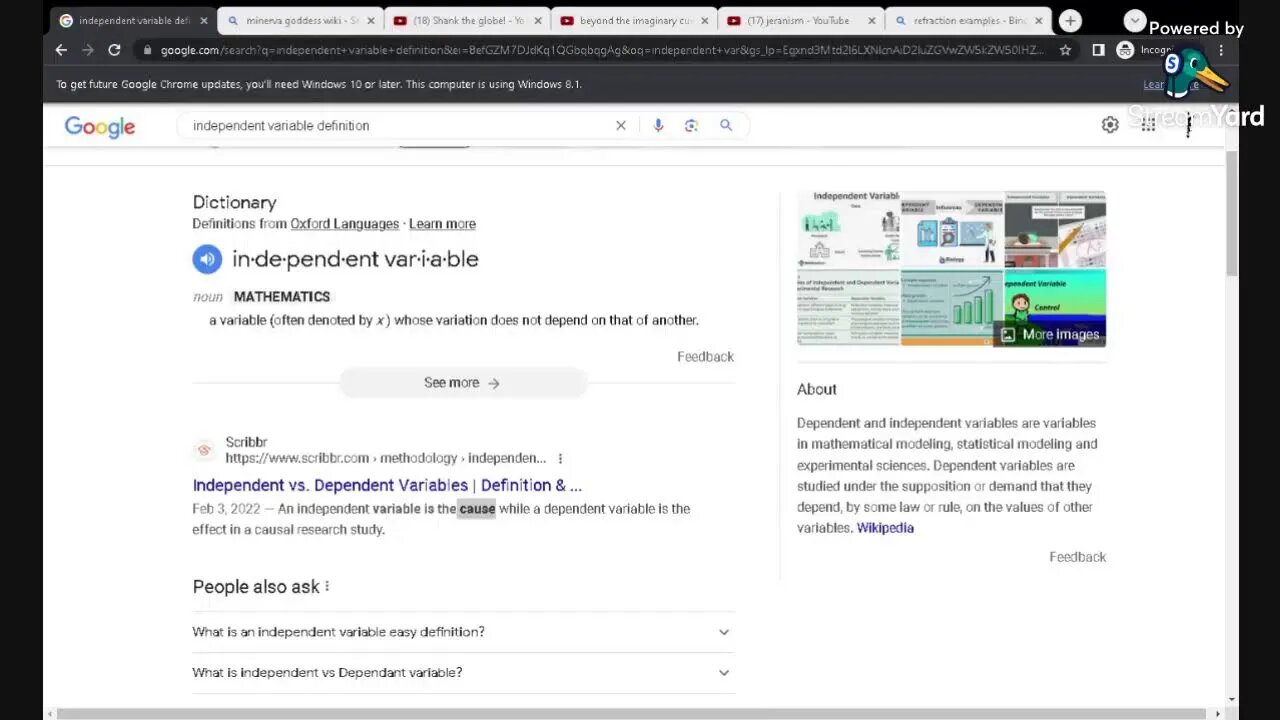Open the Wikipedia link in About
This screenshot has height=720, width=1280.
[885, 528]
